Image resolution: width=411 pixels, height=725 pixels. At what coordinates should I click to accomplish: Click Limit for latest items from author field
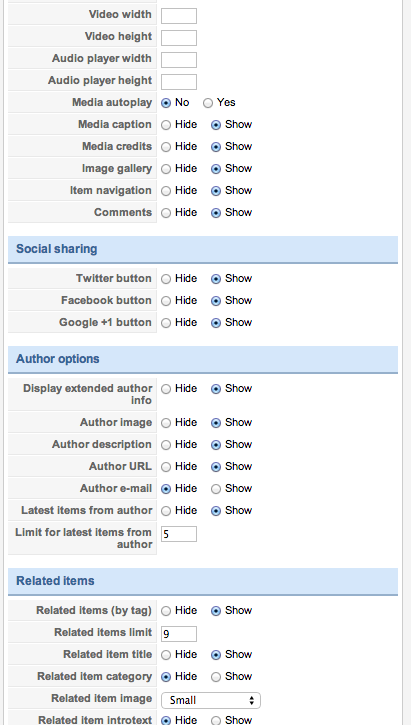[x=179, y=534]
